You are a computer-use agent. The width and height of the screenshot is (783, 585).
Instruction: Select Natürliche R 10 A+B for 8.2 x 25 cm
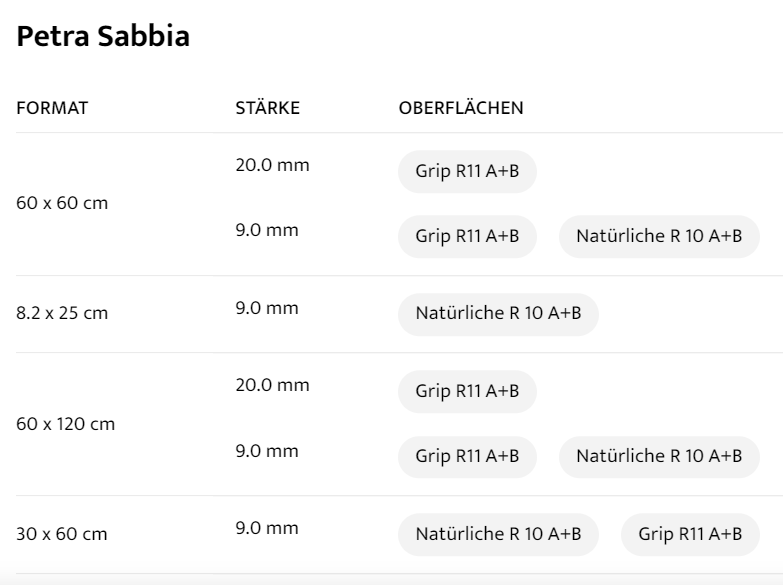[x=498, y=314]
